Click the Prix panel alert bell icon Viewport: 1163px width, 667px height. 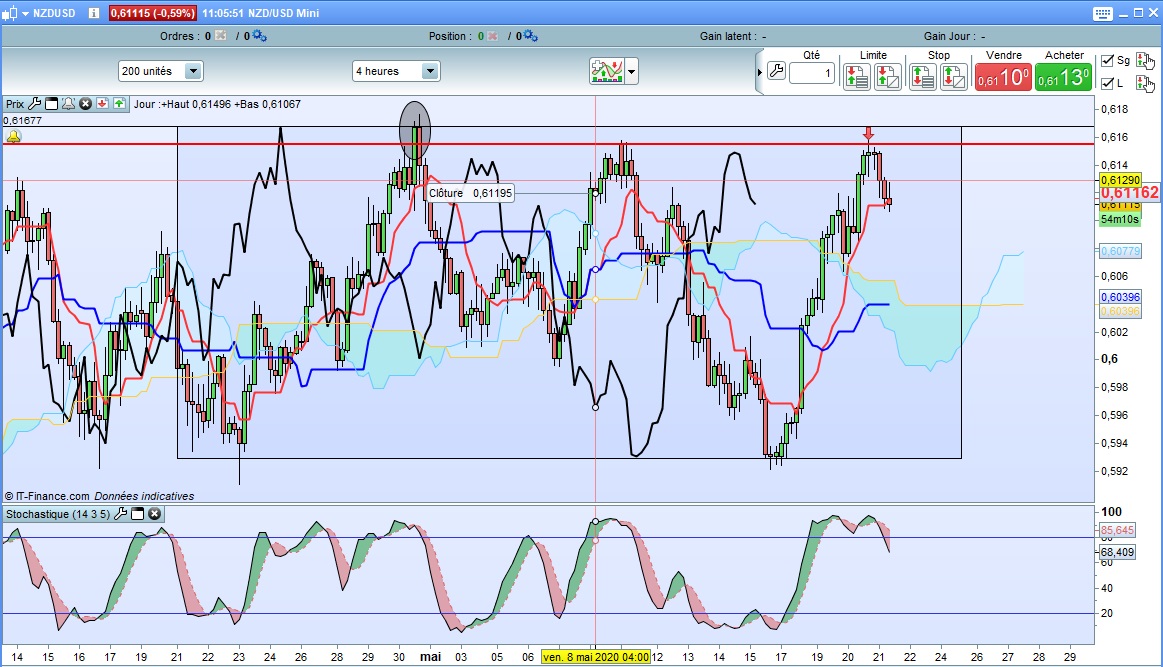[68, 104]
